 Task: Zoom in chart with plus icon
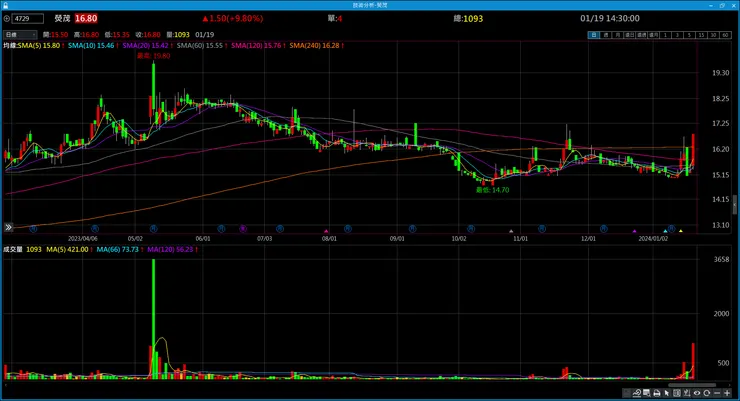pyautogui.click(x=727, y=393)
